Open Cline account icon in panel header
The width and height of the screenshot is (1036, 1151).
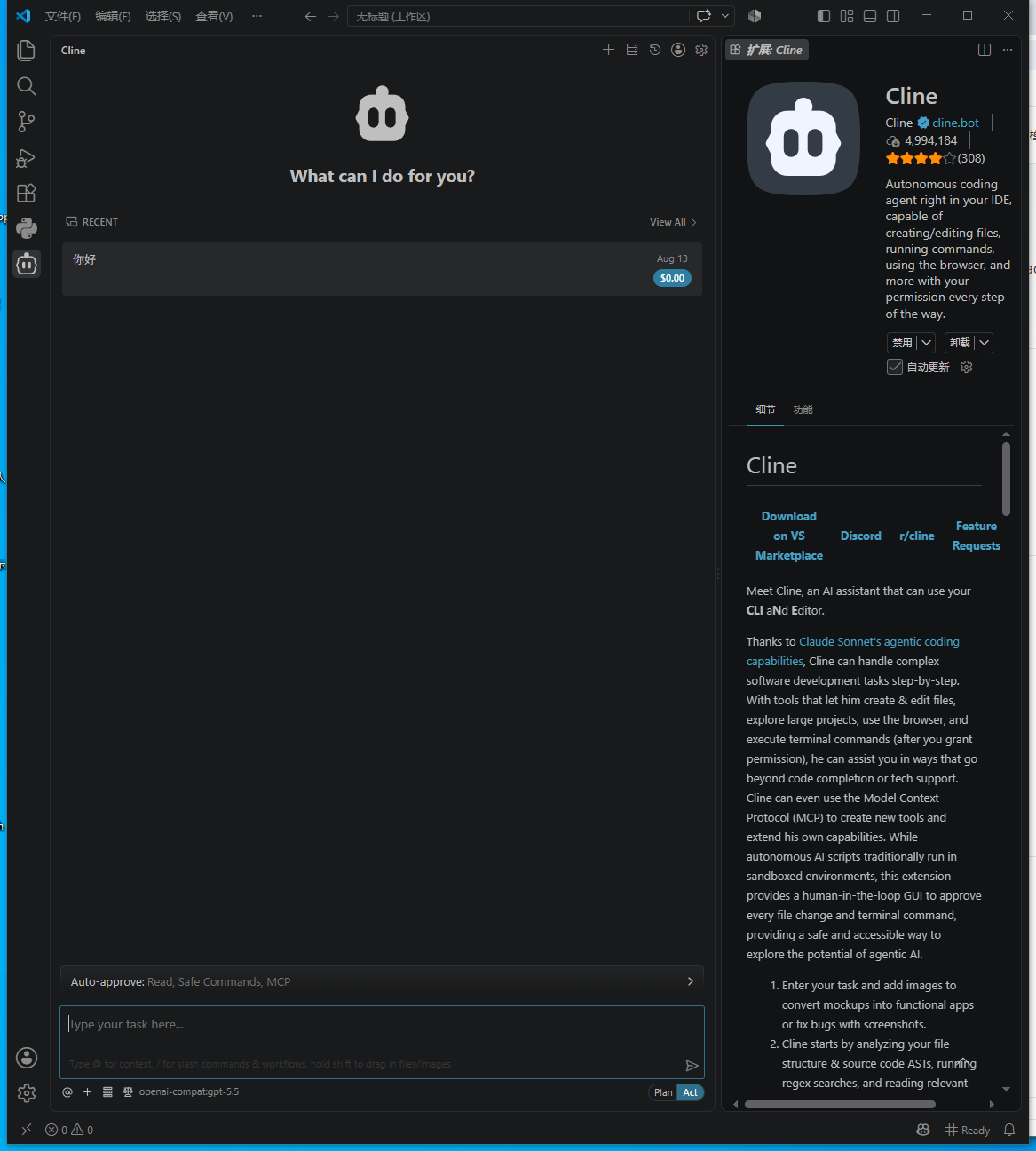coord(678,50)
